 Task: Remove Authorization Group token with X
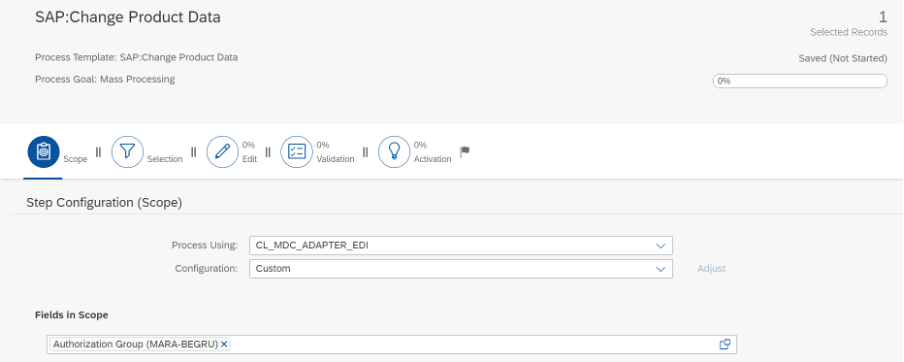click(x=224, y=344)
